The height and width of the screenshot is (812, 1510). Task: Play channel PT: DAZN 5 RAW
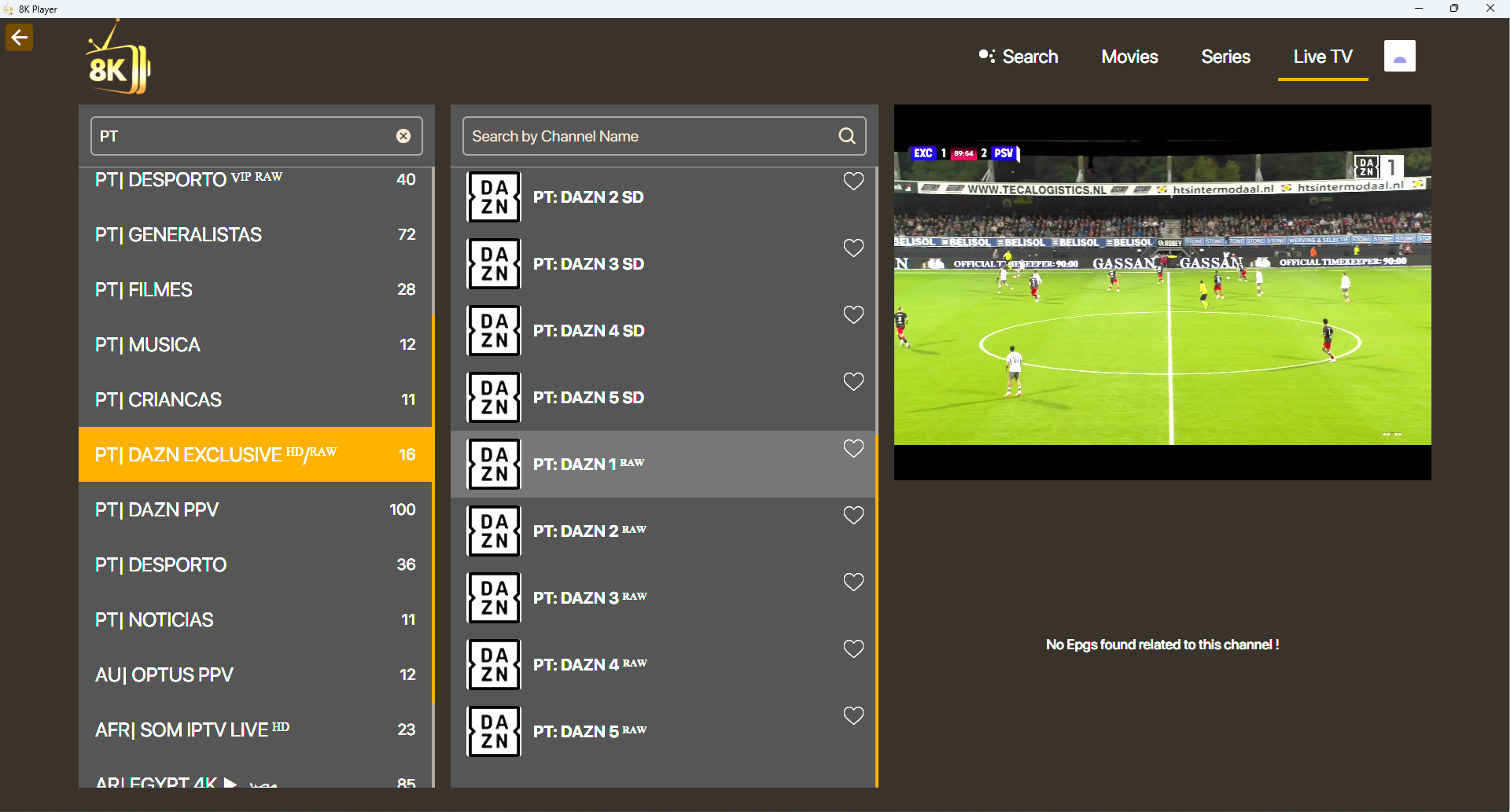(663, 731)
